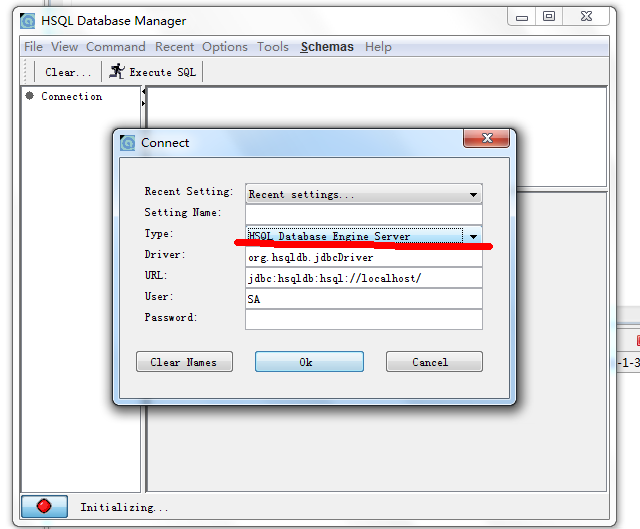Click the URL field jdbc:hsqldb:hsql://localhost/

pos(364,278)
